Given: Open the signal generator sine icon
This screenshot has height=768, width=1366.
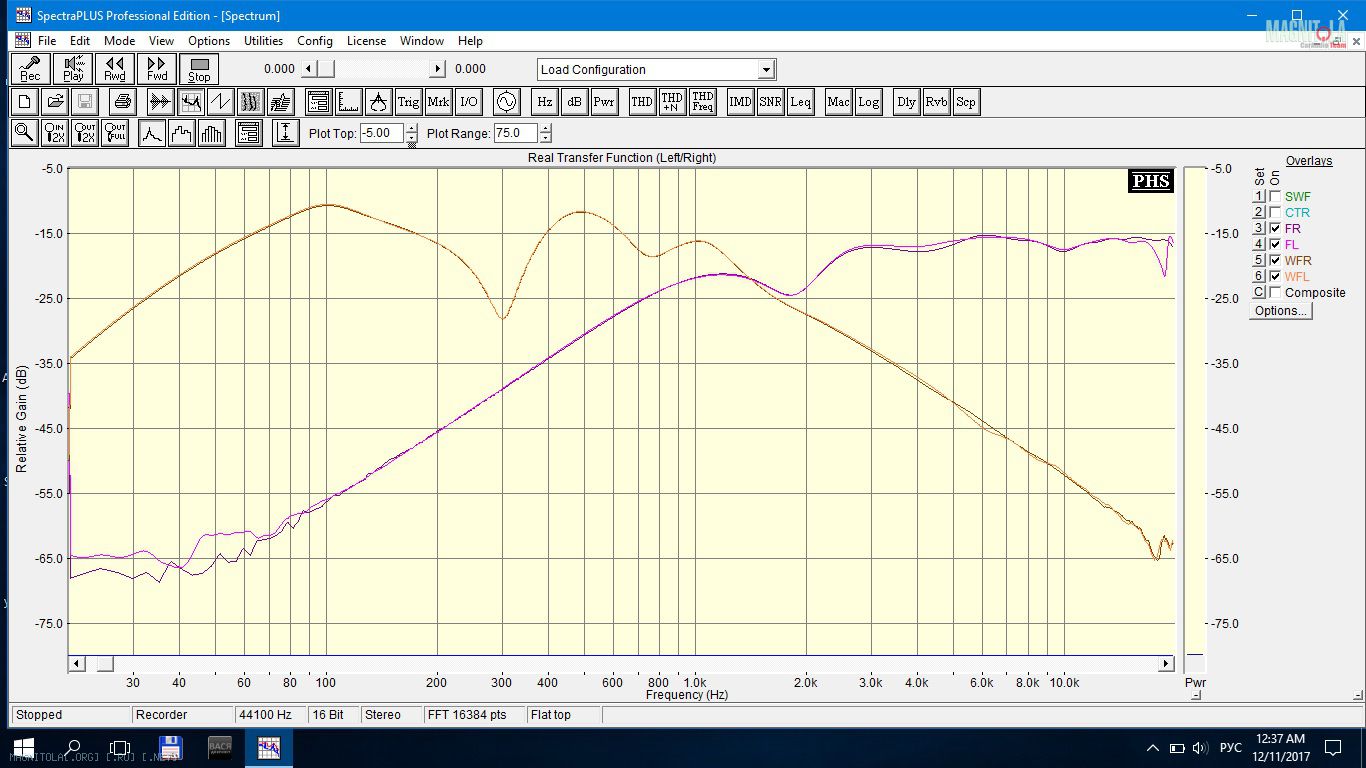Looking at the screenshot, I should pyautogui.click(x=507, y=102).
